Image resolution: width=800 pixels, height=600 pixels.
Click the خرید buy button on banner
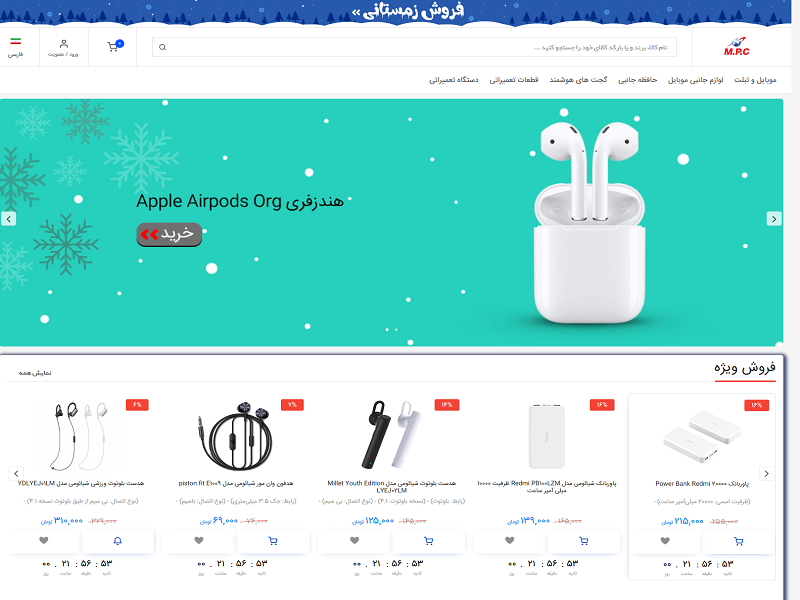tap(169, 234)
